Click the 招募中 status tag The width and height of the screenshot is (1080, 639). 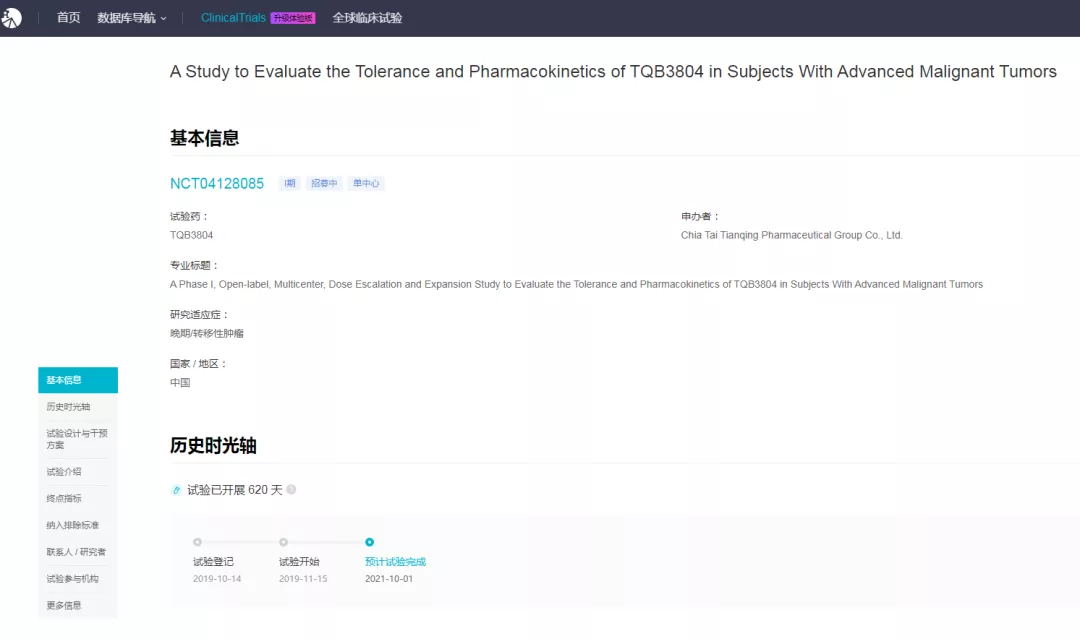point(324,184)
